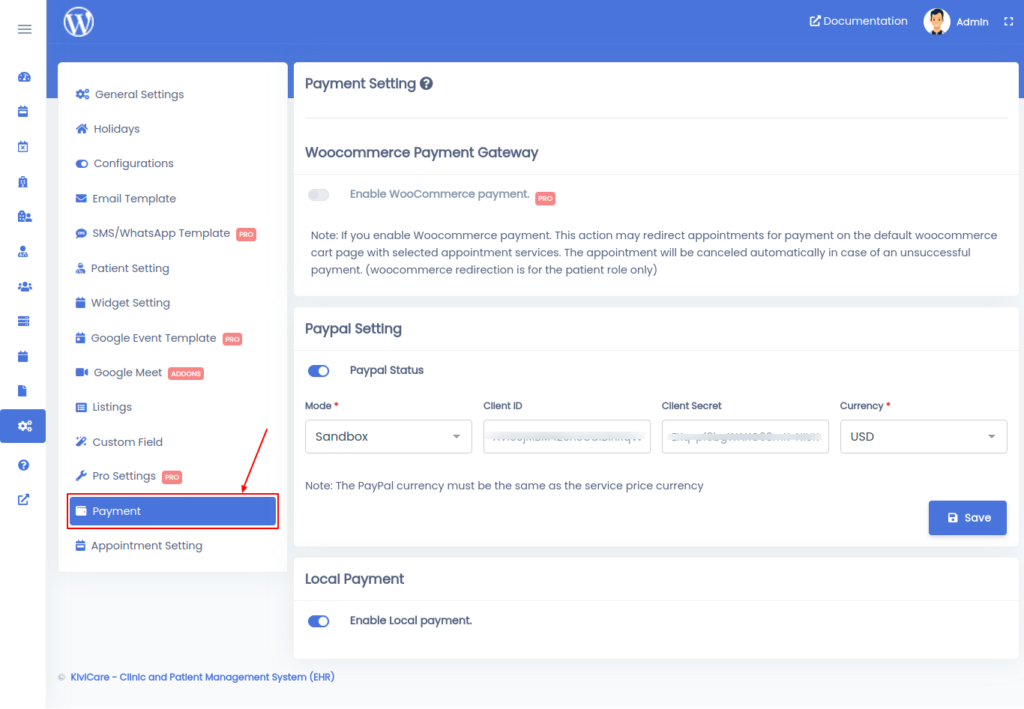
Task: Open the Documentation link
Action: (x=858, y=21)
